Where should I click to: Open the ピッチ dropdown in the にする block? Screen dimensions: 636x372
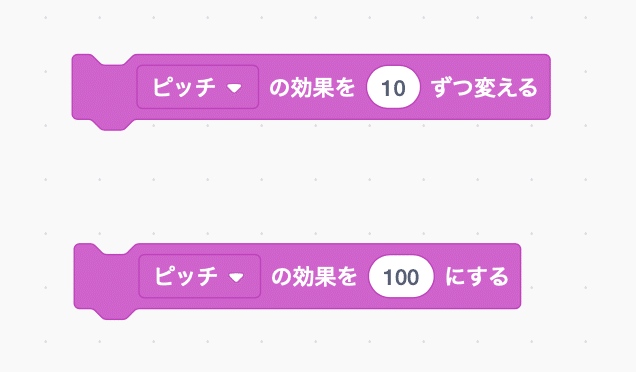point(200,276)
